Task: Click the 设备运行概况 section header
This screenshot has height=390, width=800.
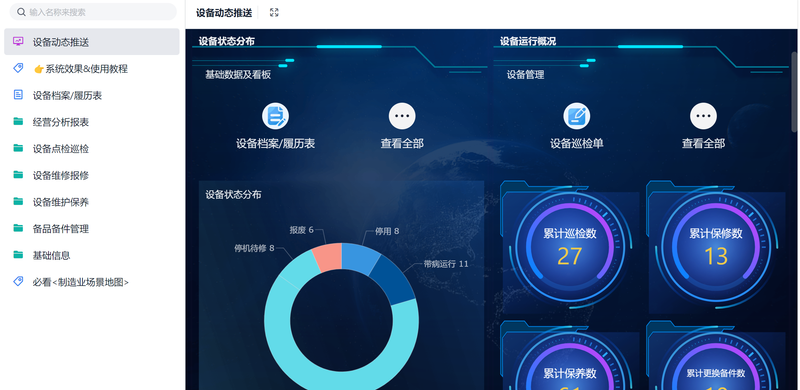Action: pyautogui.click(x=528, y=41)
